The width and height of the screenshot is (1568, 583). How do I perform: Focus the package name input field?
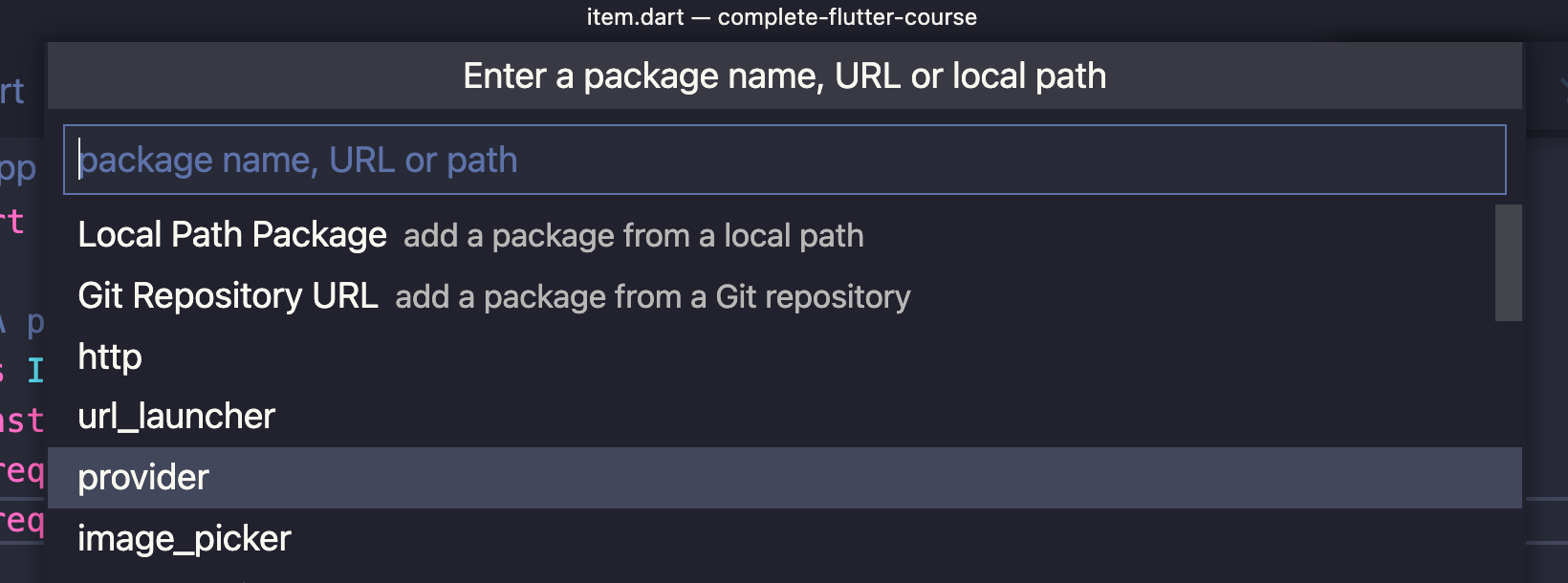pos(784,161)
